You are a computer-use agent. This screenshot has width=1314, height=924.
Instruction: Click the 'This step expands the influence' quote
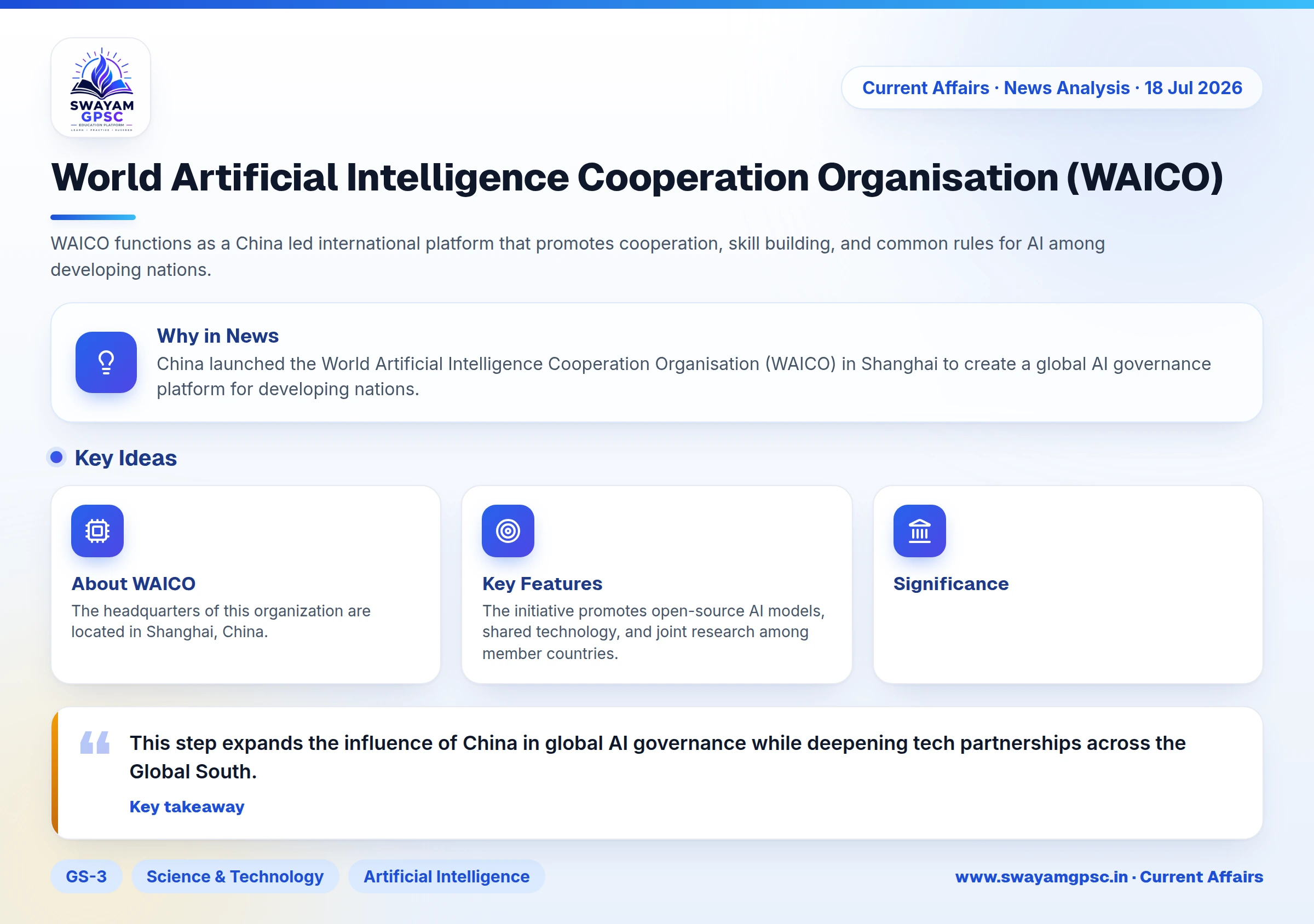pyautogui.click(x=658, y=757)
